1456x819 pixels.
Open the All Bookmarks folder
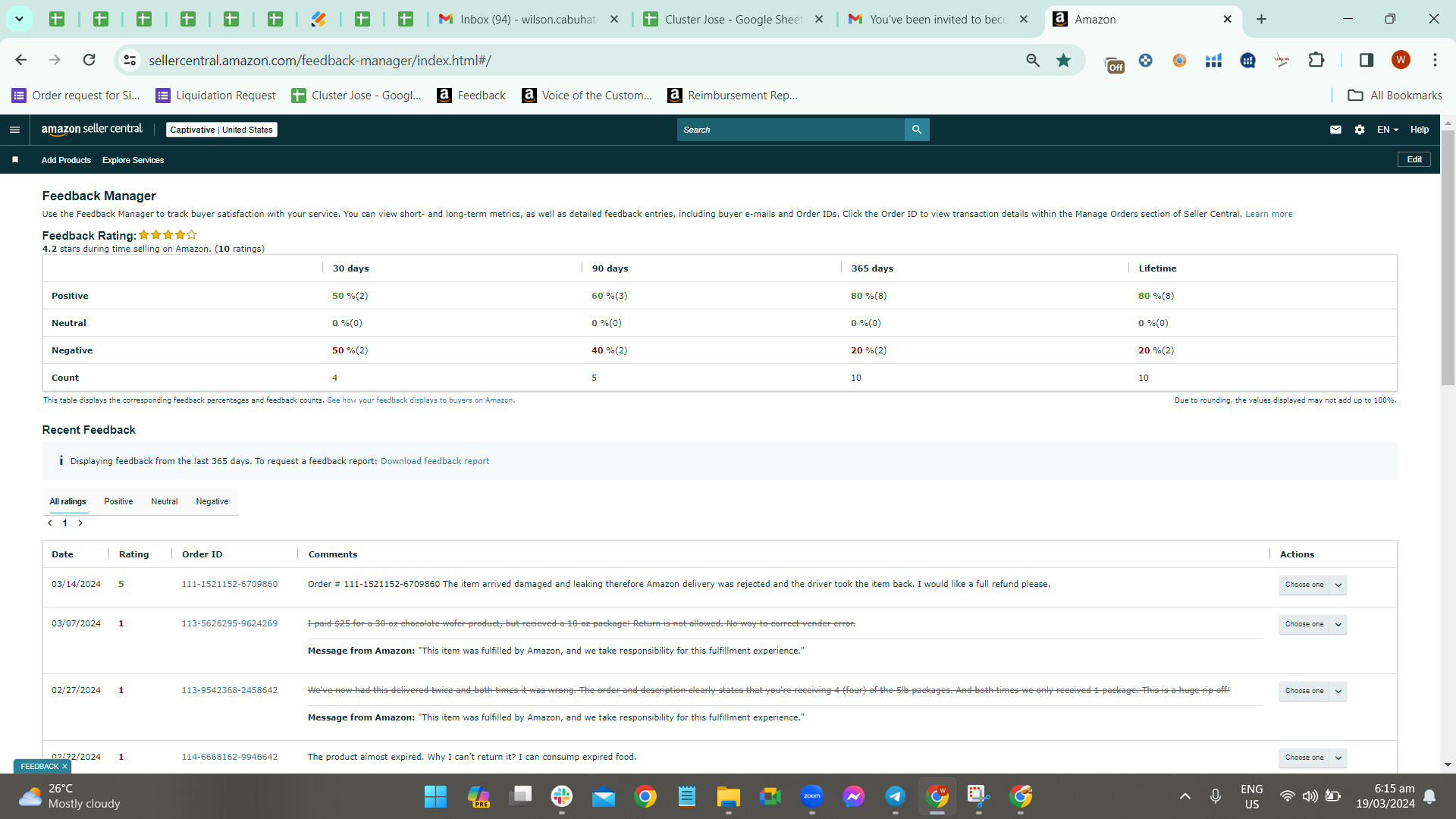click(x=1395, y=96)
